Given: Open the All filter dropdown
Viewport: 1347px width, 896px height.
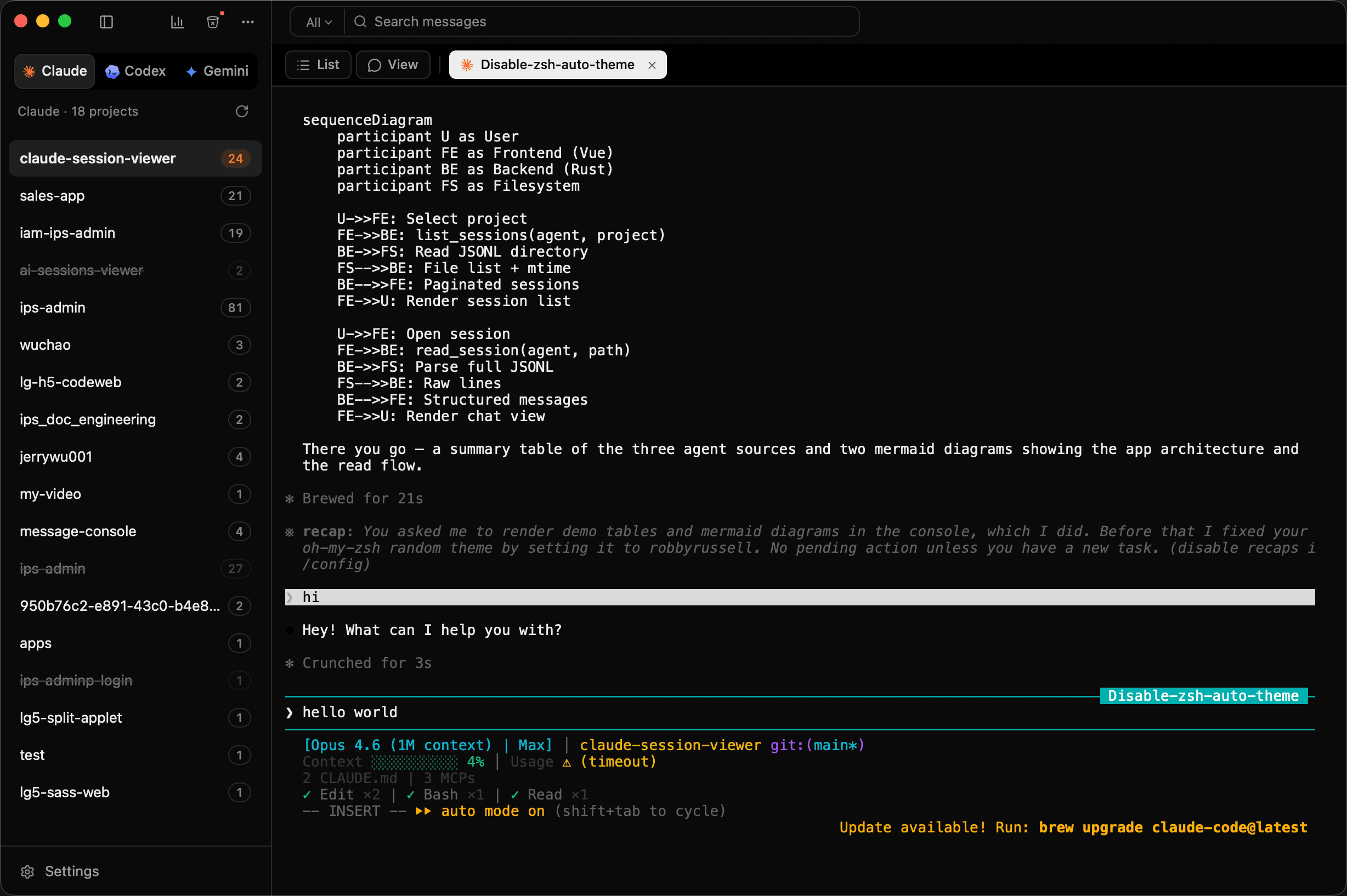Looking at the screenshot, I should tap(318, 22).
